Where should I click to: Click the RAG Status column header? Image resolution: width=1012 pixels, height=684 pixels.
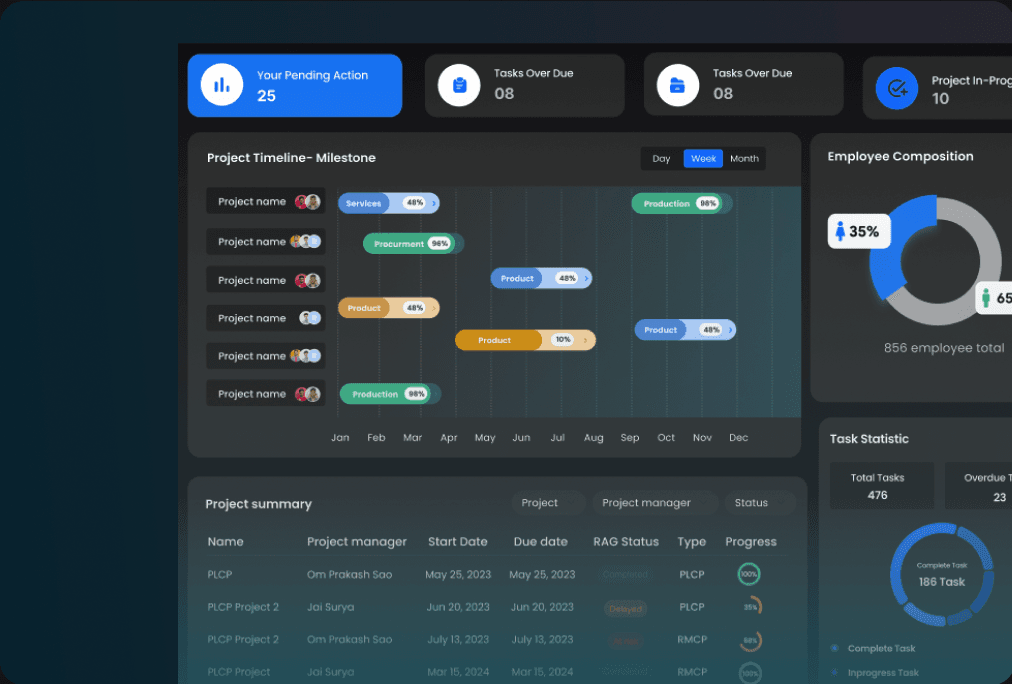(625, 542)
